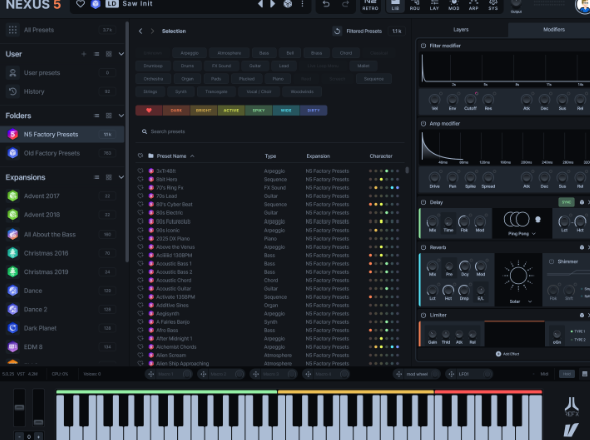Click the heart favorite icon in top bar
This screenshot has width=590, height=440.
[x=81, y=4]
